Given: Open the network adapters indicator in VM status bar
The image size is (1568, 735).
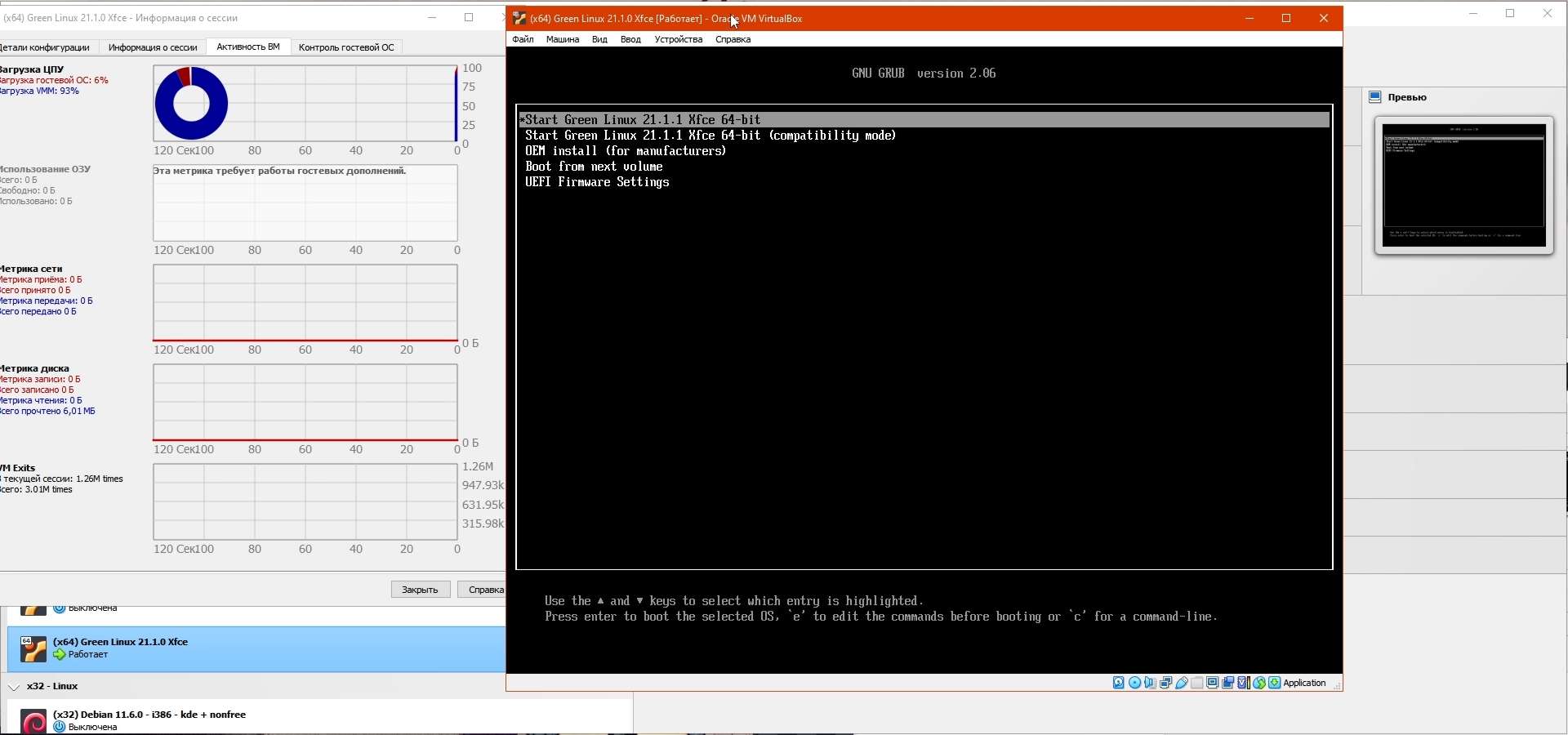Looking at the screenshot, I should tap(1165, 683).
